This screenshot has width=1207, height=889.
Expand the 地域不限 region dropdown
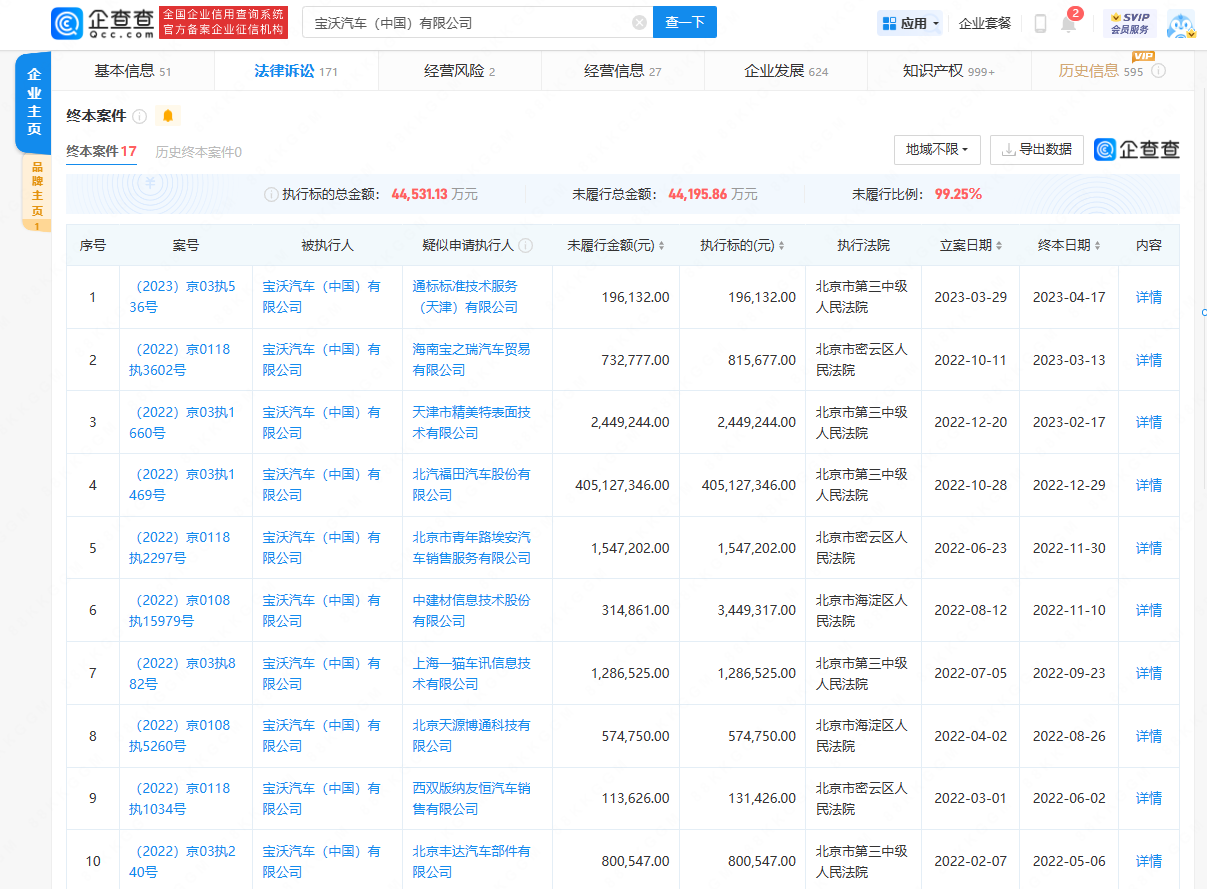(937, 149)
